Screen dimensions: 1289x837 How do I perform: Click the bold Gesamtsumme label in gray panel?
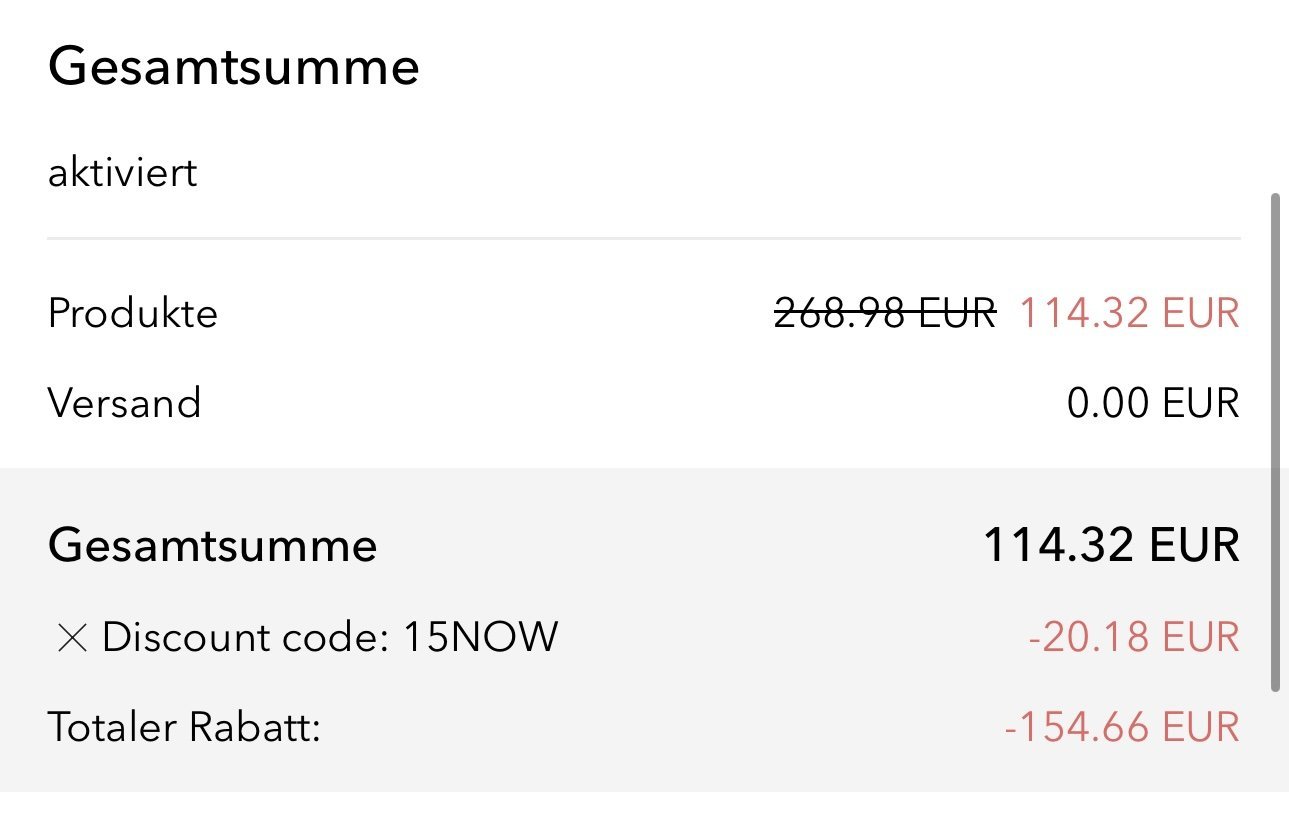tap(212, 546)
